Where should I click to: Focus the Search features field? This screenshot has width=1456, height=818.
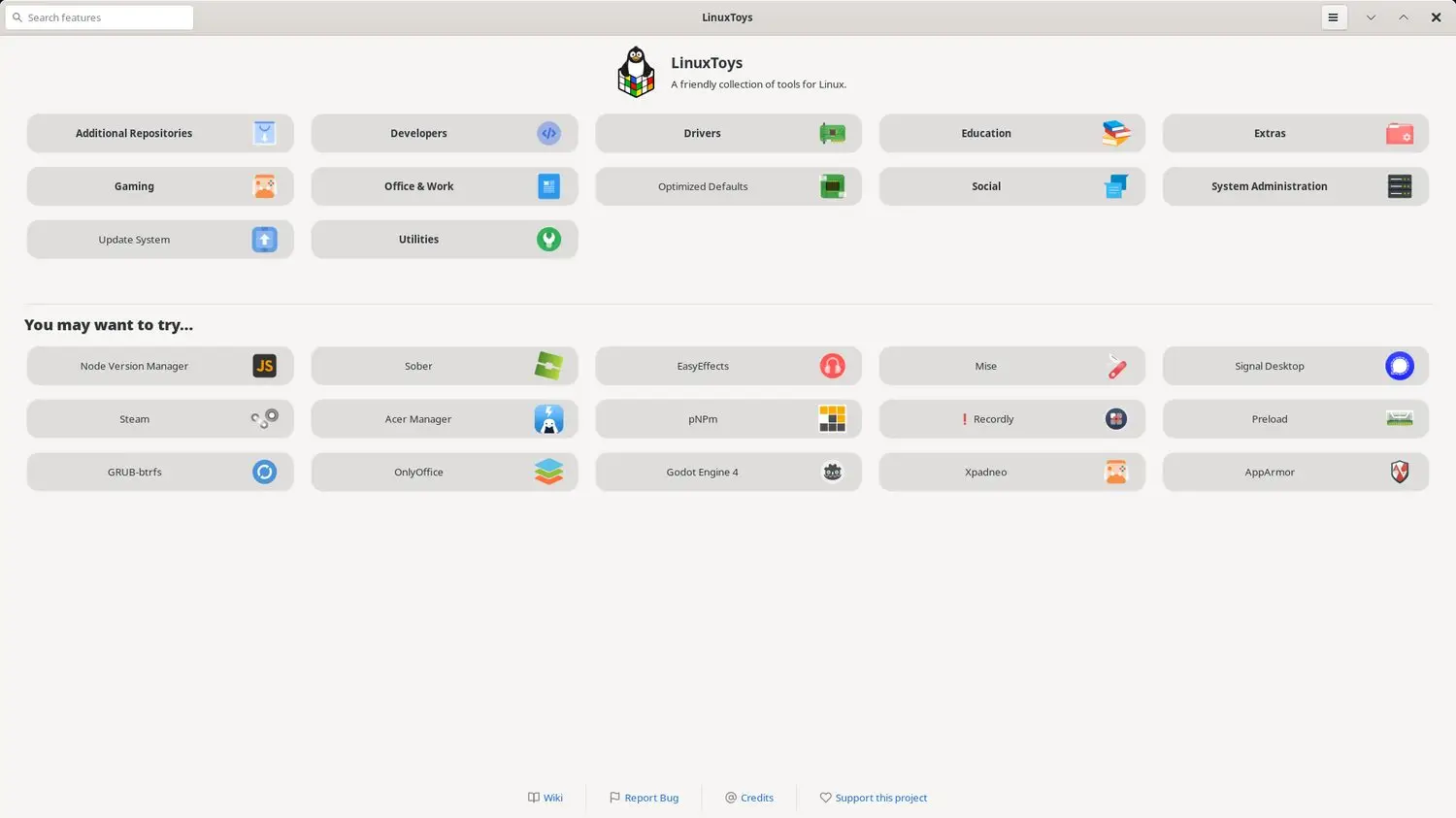click(99, 17)
